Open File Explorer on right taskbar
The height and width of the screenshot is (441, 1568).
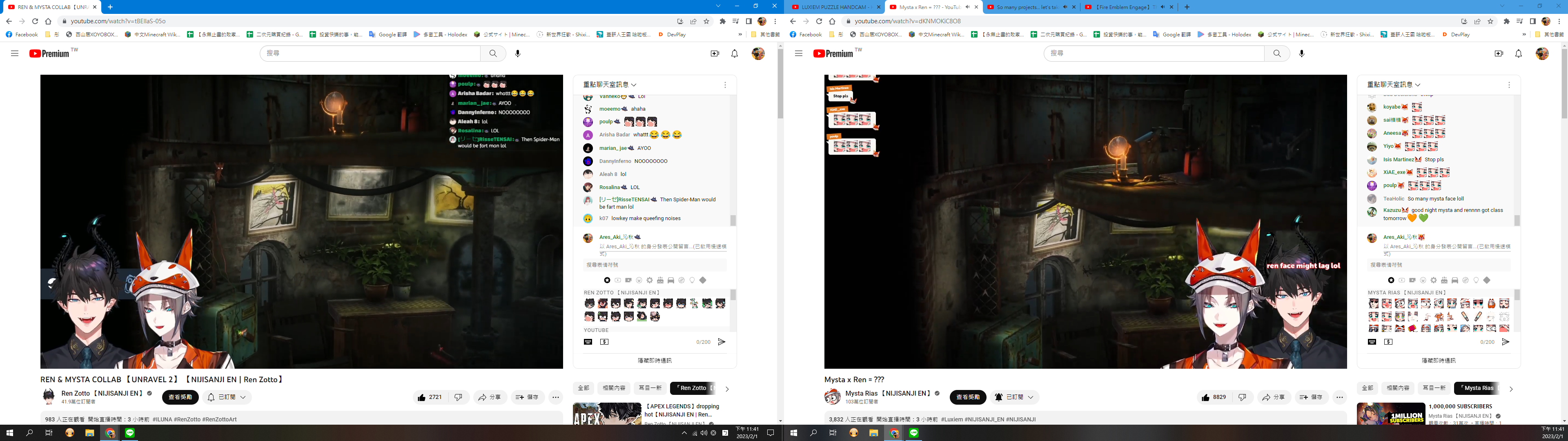coord(873,433)
